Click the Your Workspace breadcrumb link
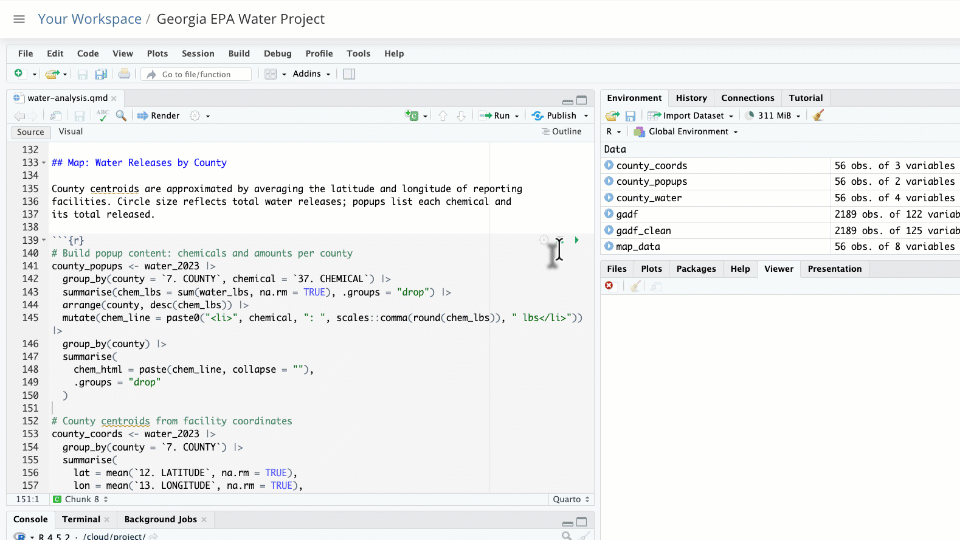 click(x=89, y=19)
